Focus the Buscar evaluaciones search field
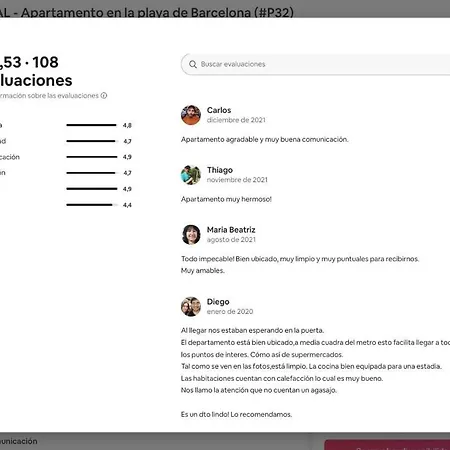This screenshot has width=450, height=450. click(x=315, y=64)
